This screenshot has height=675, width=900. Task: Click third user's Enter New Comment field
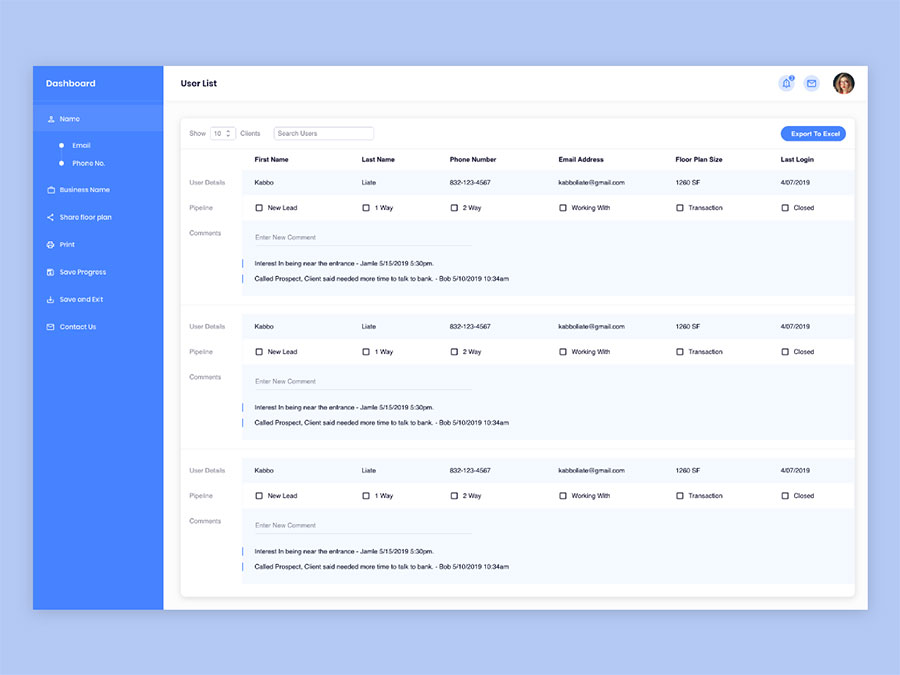[363, 526]
